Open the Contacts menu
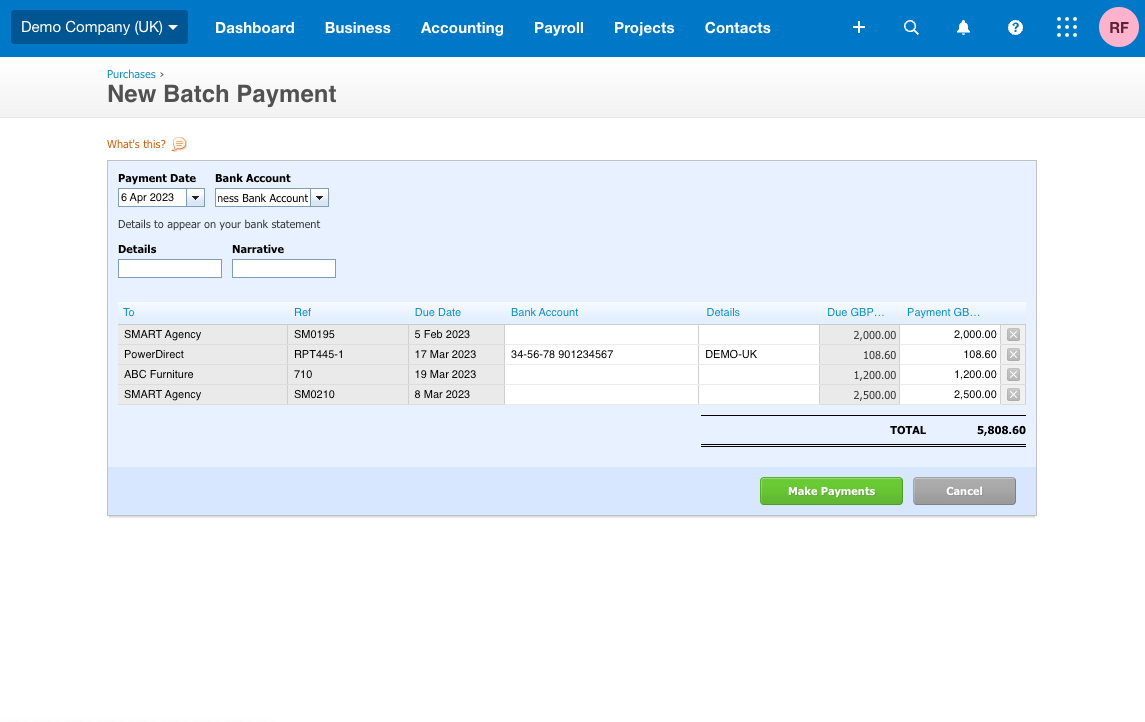Viewport: 1145px width, 722px height. (x=737, y=28)
